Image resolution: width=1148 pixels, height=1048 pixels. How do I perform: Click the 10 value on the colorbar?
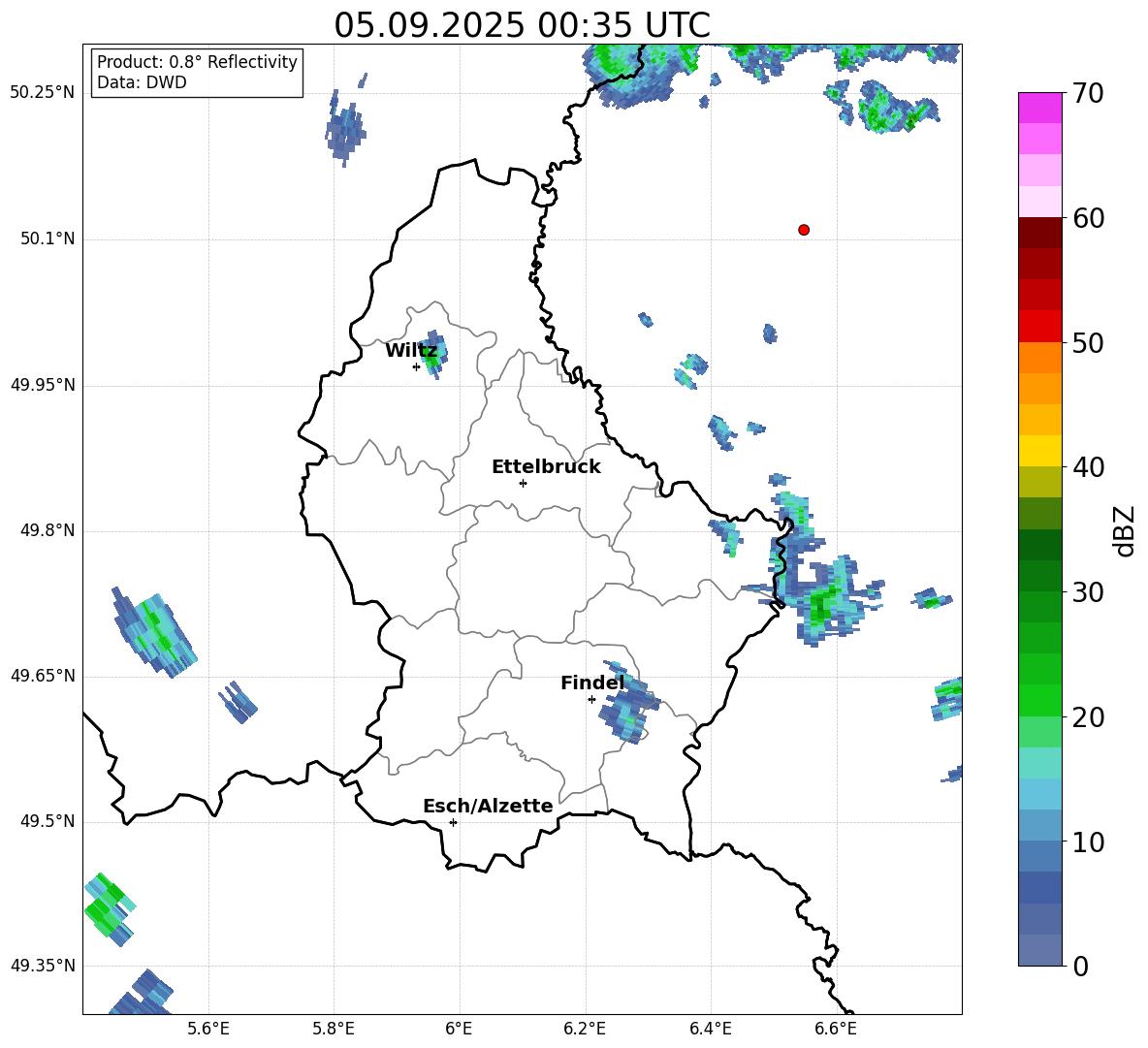(x=1088, y=842)
